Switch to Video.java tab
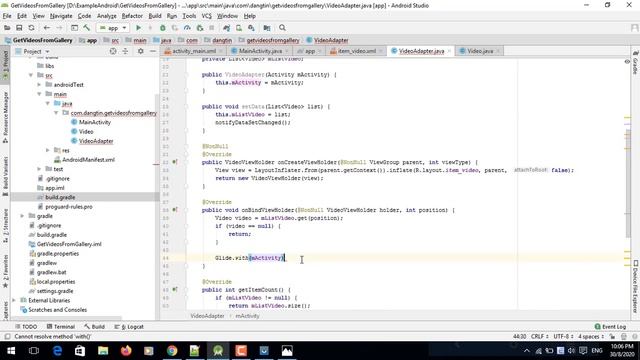This screenshot has width=640, height=360. pos(480,51)
